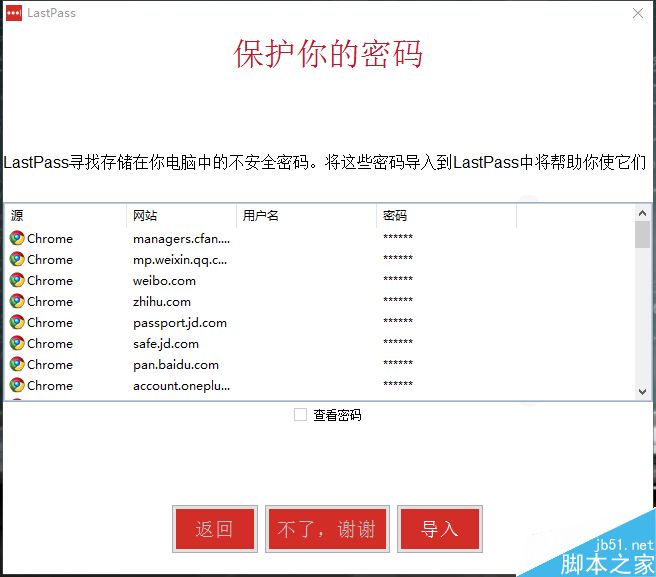Click Chrome icon in safe.jd.com row
The width and height of the screenshot is (656, 577).
[x=17, y=343]
